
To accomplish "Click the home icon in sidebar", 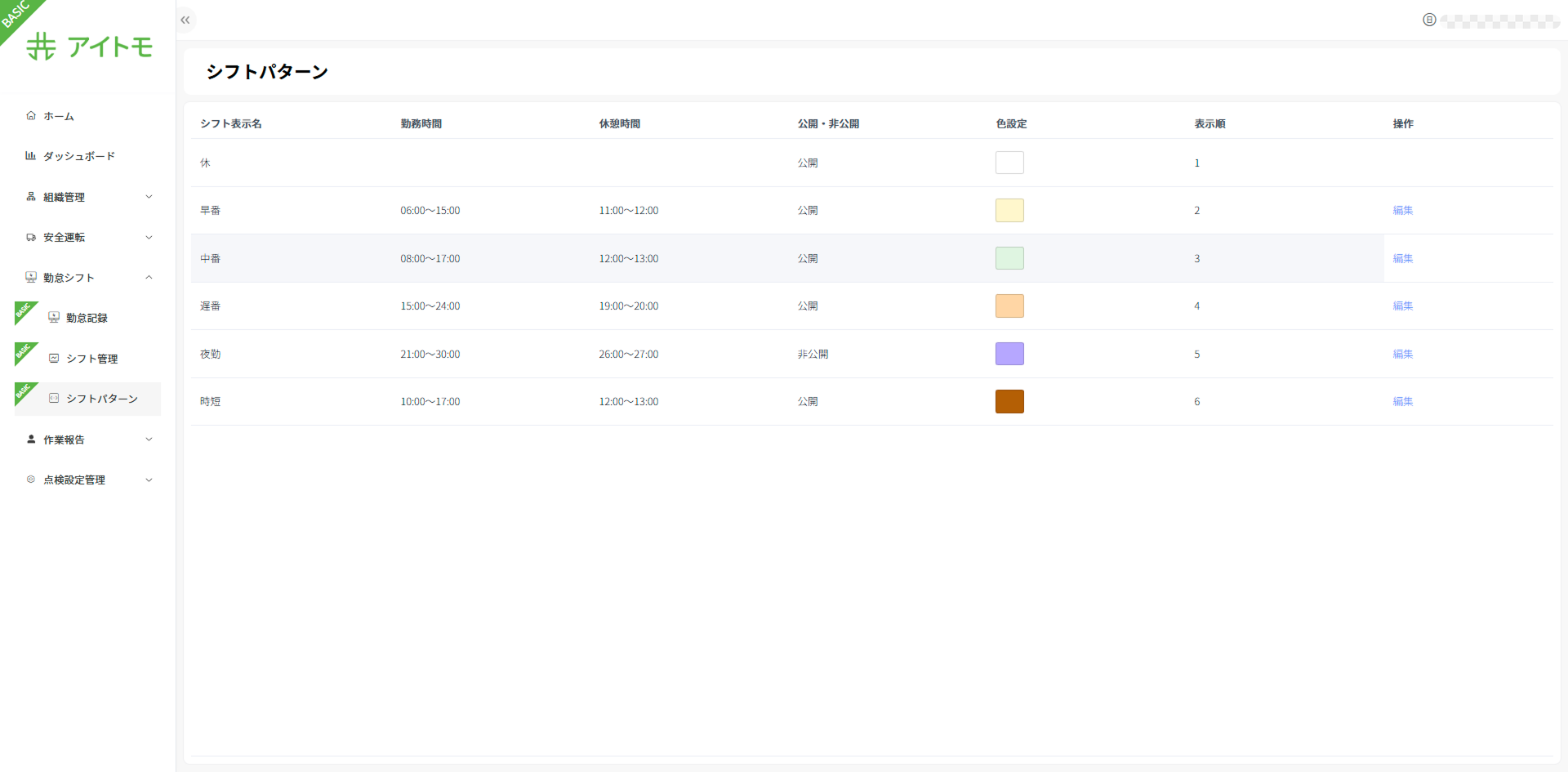I will (31, 116).
